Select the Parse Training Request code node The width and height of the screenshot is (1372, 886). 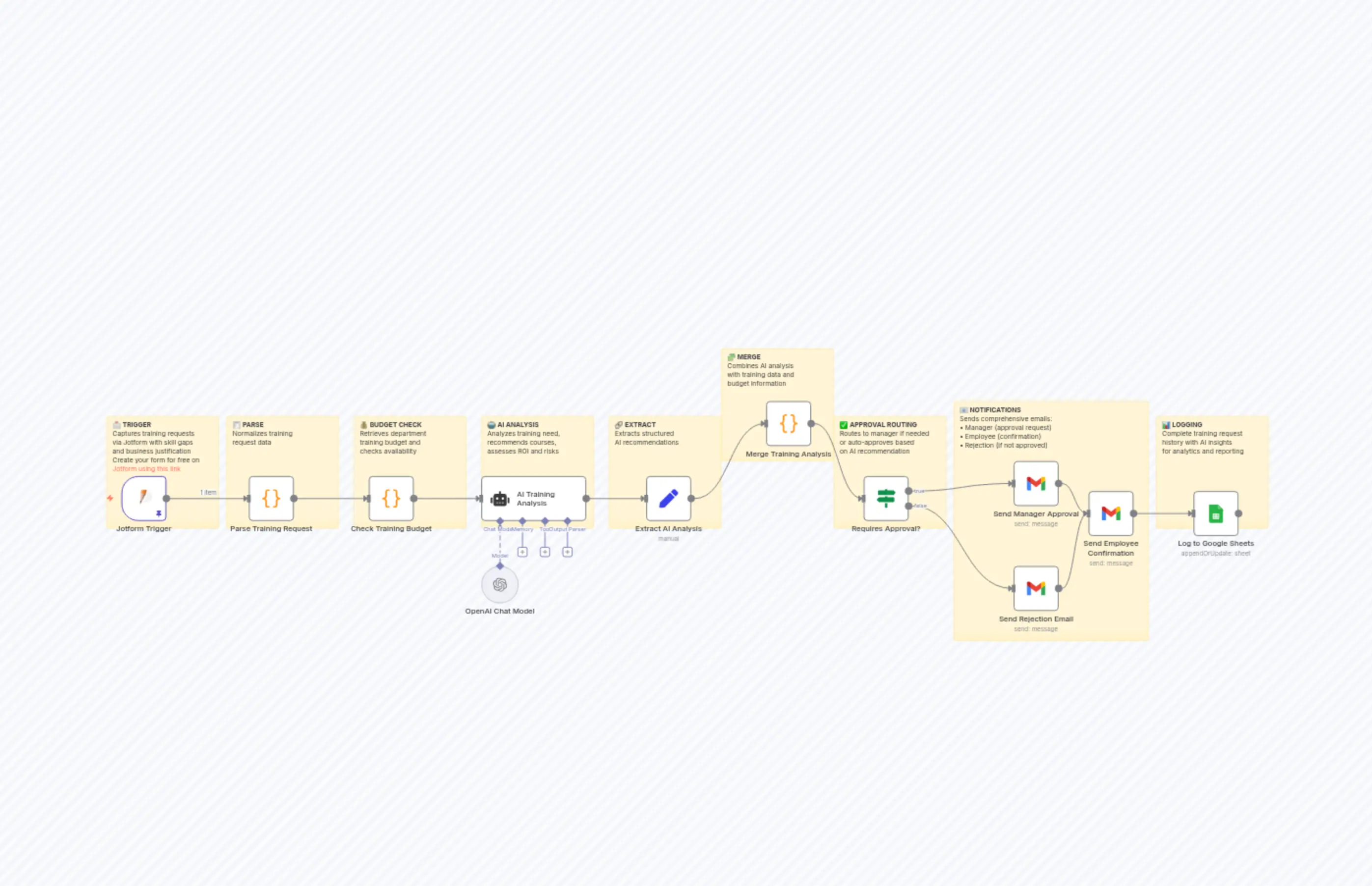click(271, 498)
